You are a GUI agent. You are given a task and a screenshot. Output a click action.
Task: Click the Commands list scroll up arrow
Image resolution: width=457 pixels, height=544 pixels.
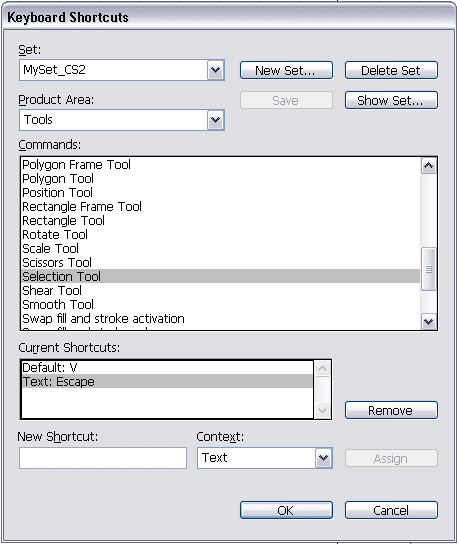pos(429,166)
